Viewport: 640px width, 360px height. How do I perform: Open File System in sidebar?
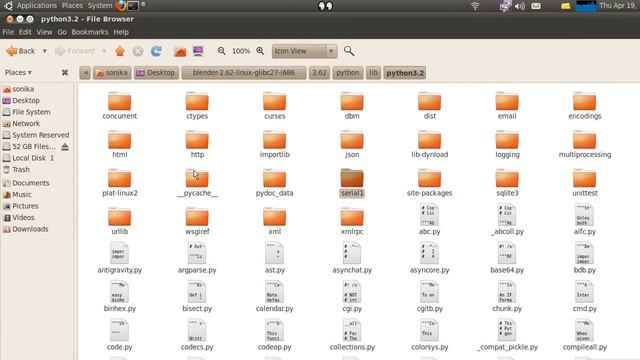coord(27,112)
